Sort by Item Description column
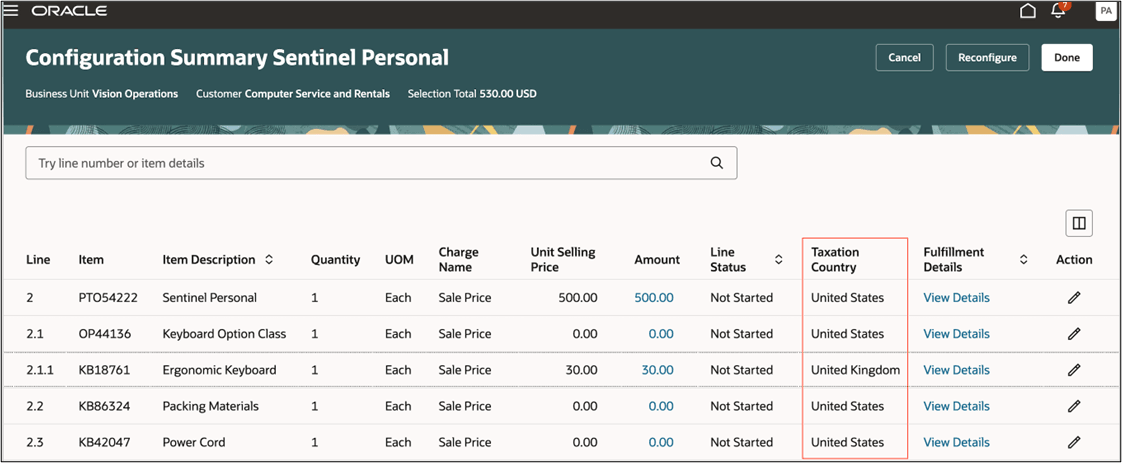The height and width of the screenshot is (463, 1122). pyautogui.click(x=269, y=260)
